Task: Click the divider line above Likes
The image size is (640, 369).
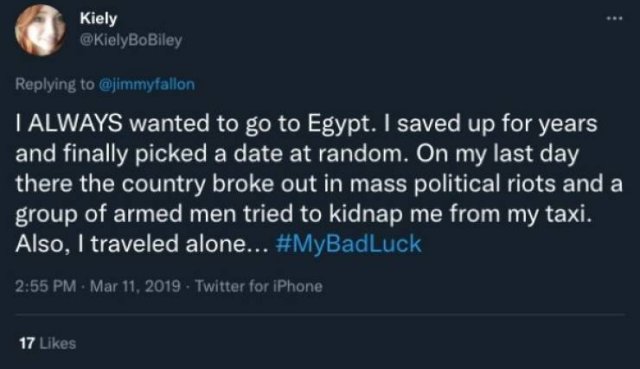Action: (320, 315)
